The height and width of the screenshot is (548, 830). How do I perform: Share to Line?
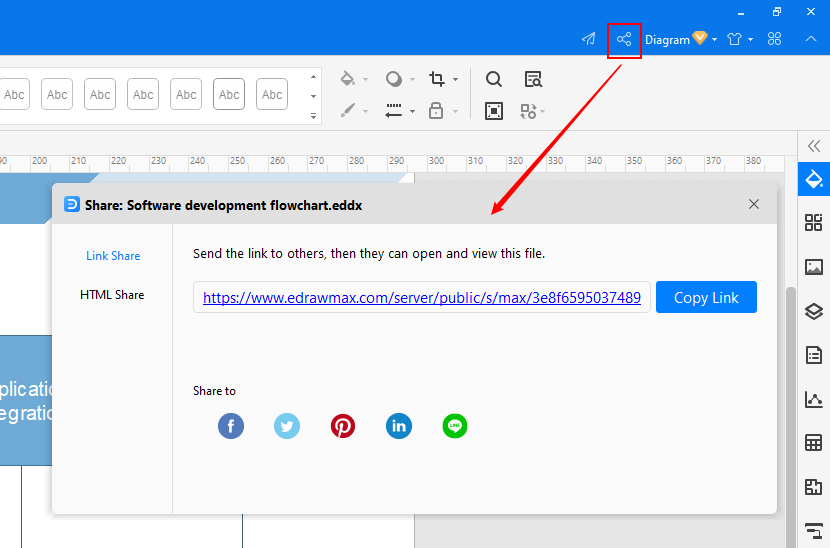455,426
